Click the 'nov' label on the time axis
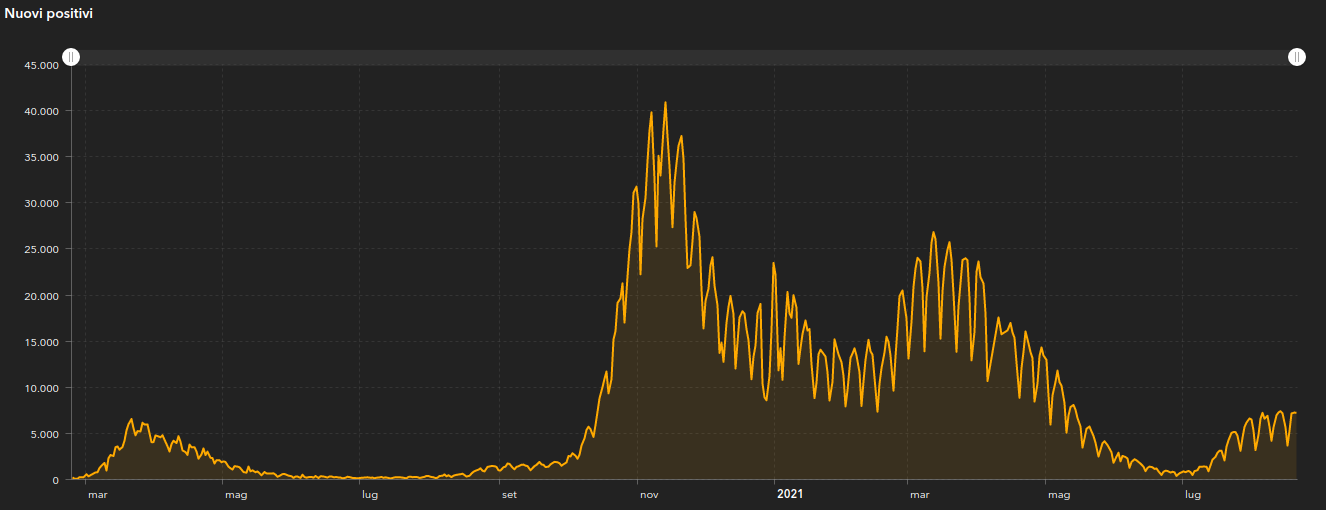This screenshot has height=510, width=1326. 649,494
